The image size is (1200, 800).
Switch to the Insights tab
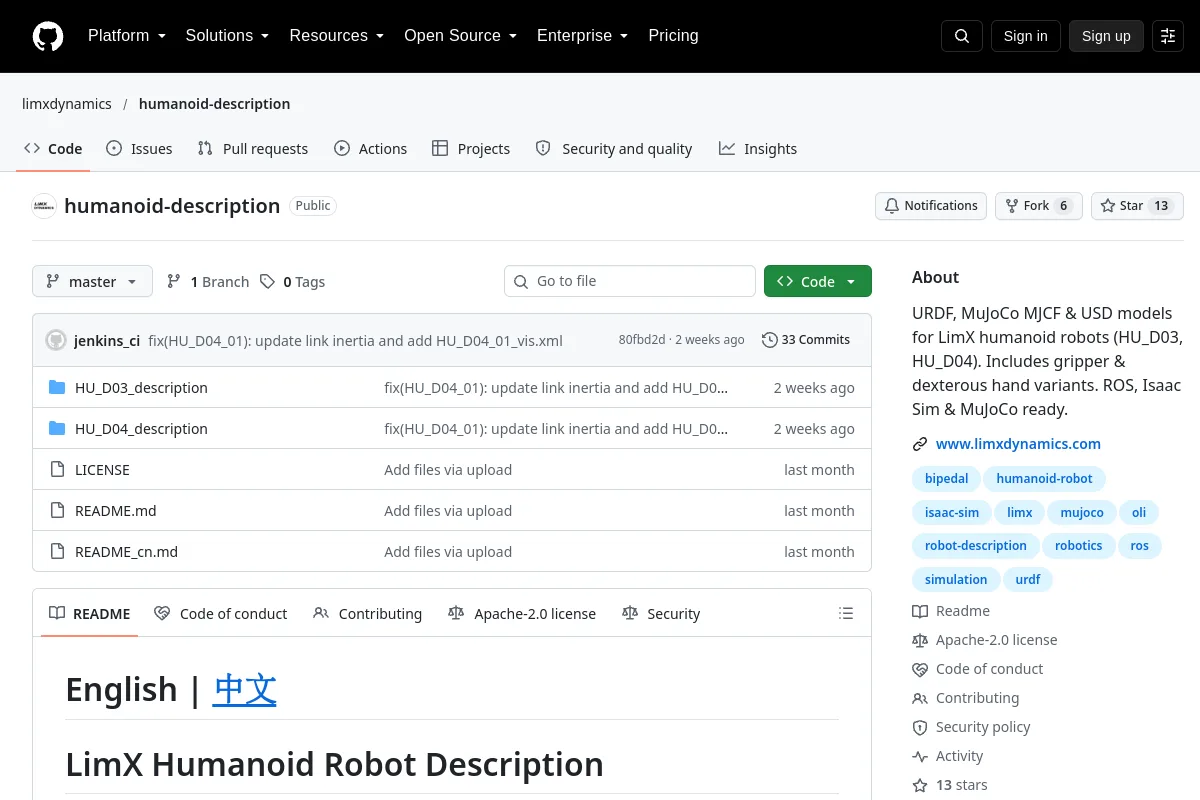(x=758, y=148)
